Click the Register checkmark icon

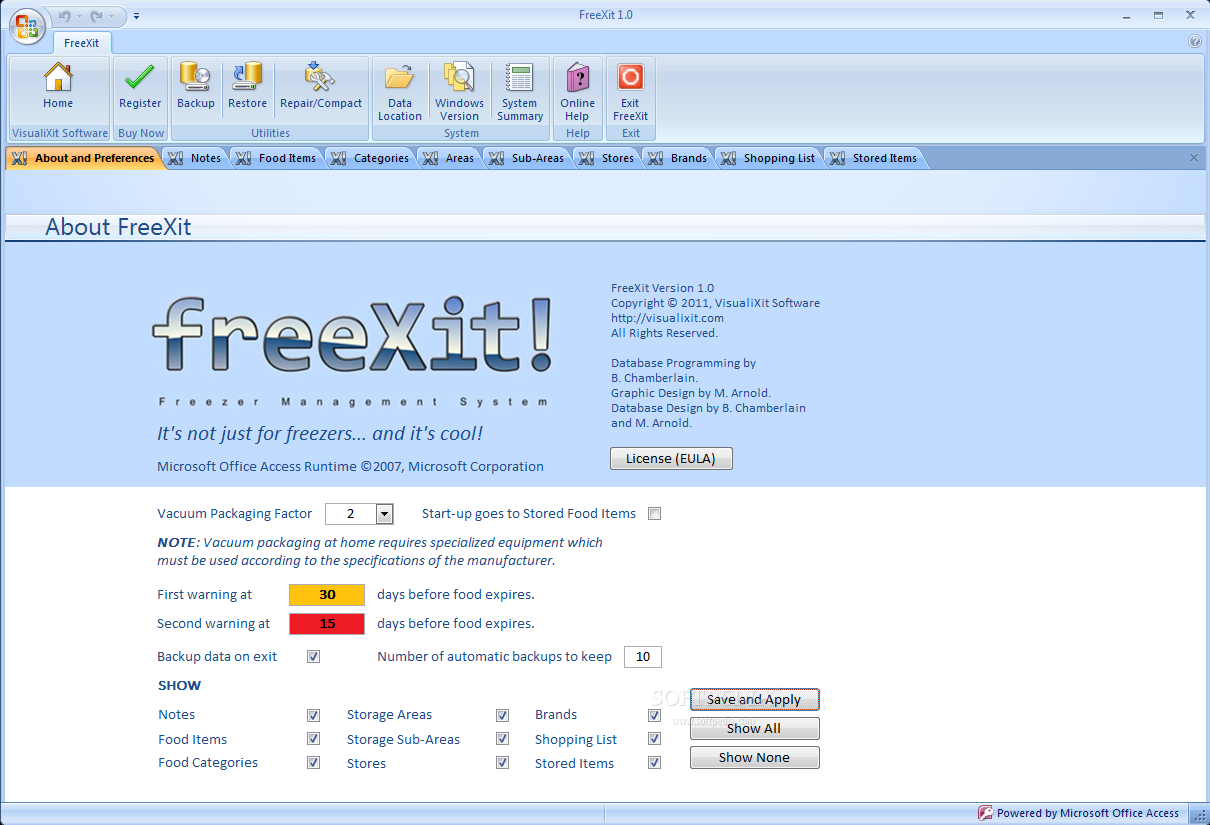coord(140,77)
